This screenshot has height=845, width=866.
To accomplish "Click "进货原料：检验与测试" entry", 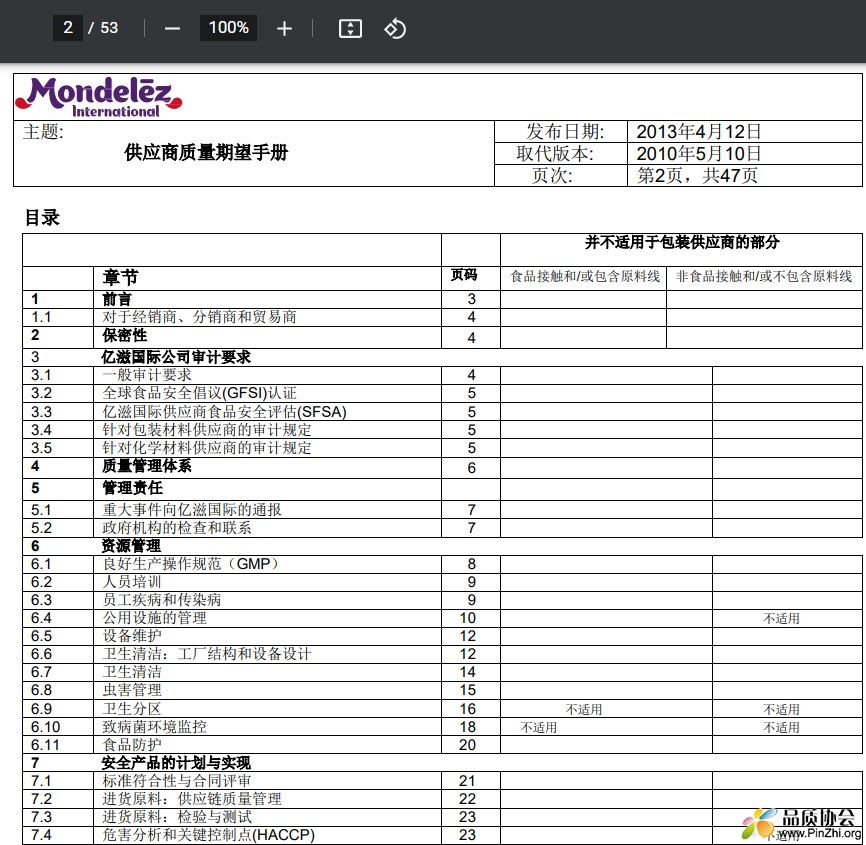I will click(x=177, y=817).
